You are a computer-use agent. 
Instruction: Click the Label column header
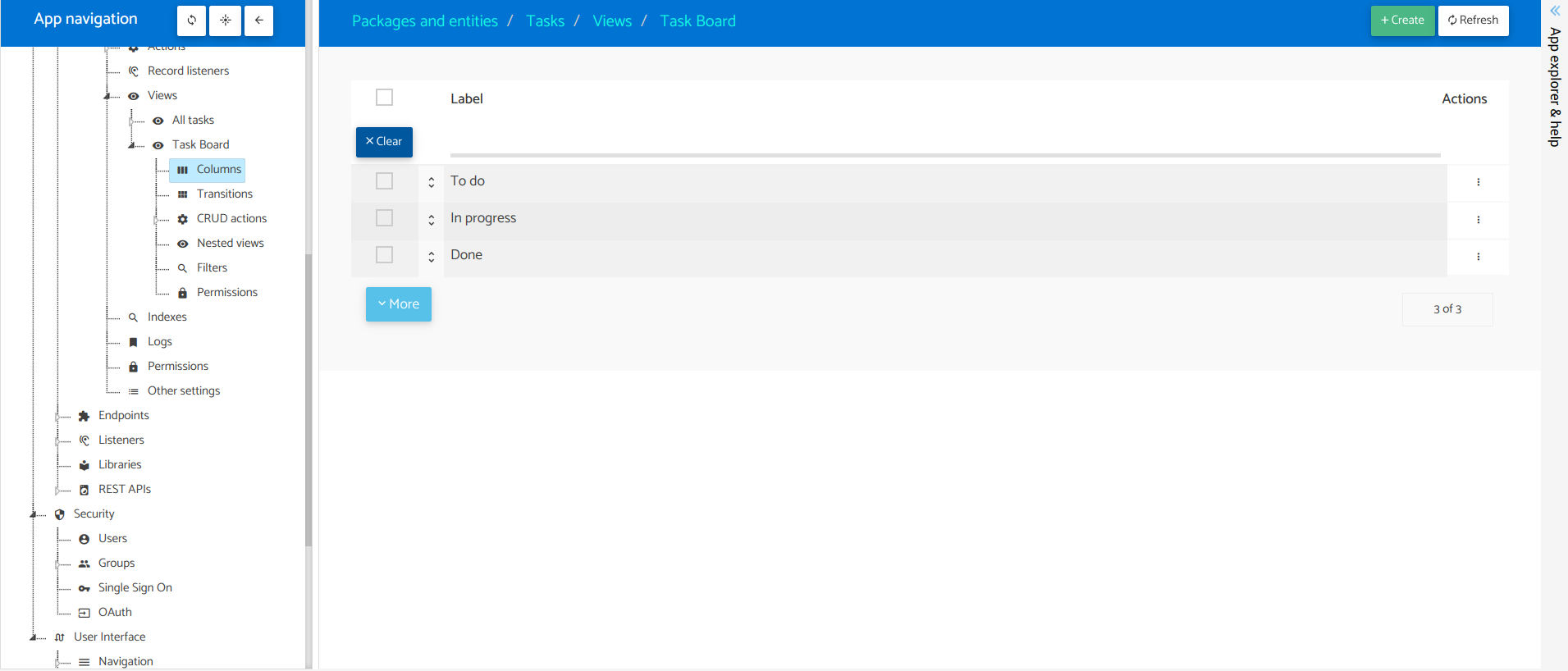pos(467,99)
